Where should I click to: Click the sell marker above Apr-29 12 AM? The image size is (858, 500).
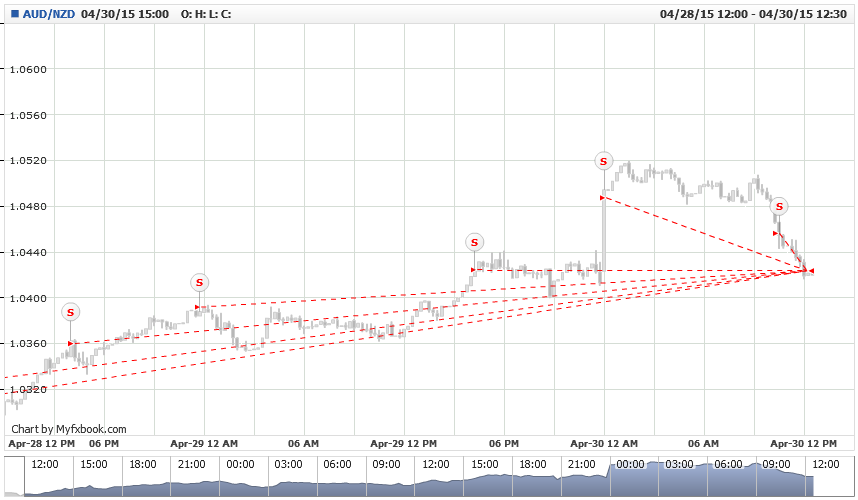(199, 283)
